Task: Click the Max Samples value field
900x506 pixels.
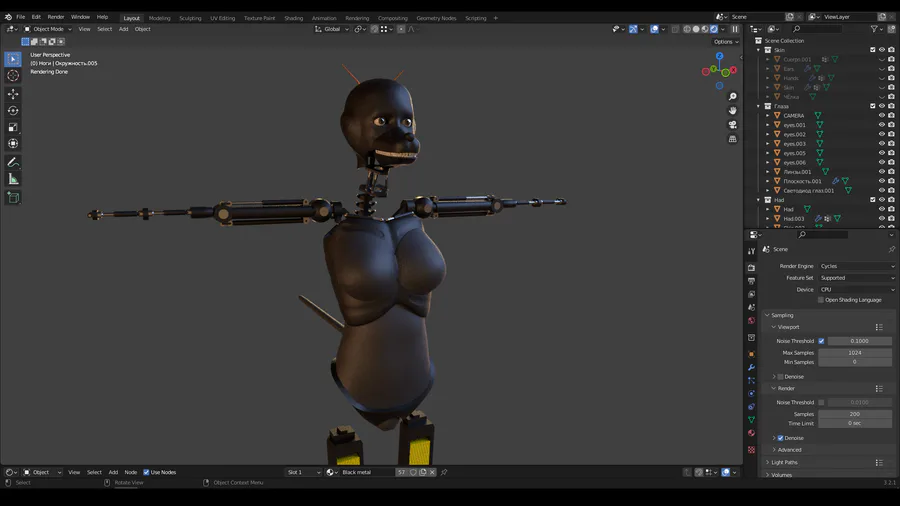Action: [x=855, y=353]
